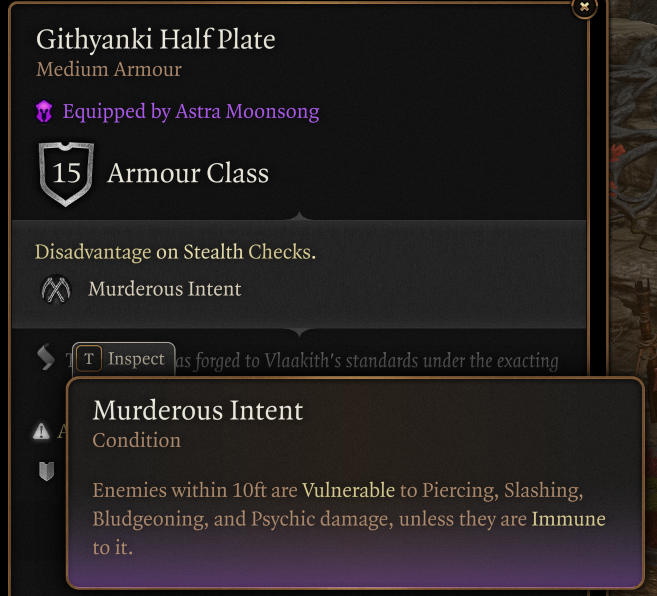Image resolution: width=657 pixels, height=596 pixels.
Task: Click the warning triangle icon
Action: point(41,431)
